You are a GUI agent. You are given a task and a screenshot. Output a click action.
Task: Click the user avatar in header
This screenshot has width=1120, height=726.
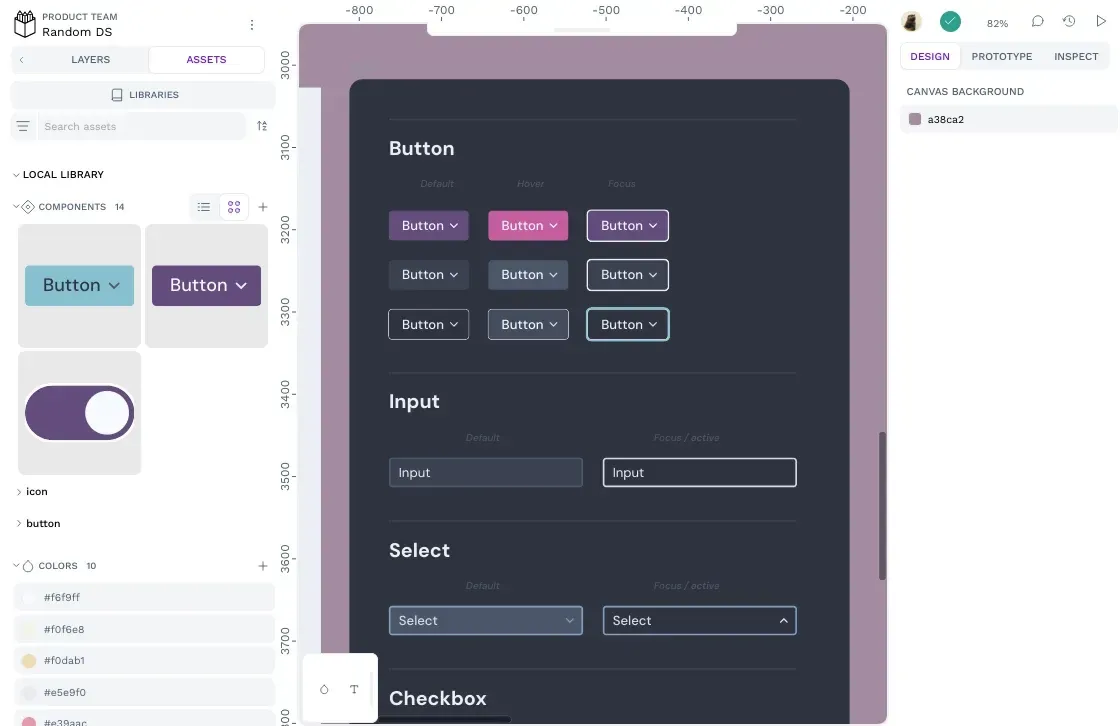pos(911,22)
